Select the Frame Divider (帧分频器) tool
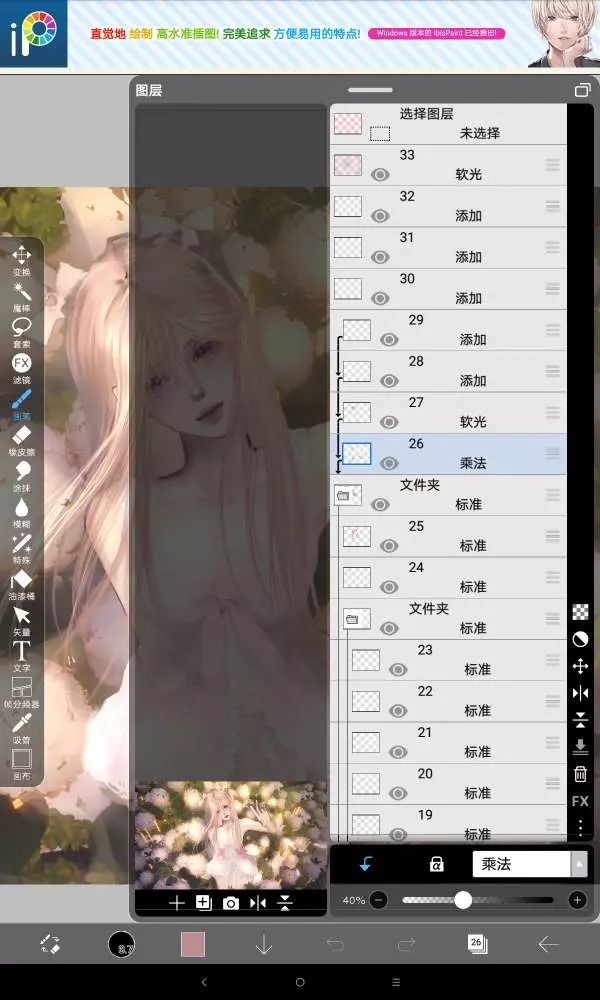 pyautogui.click(x=22, y=693)
